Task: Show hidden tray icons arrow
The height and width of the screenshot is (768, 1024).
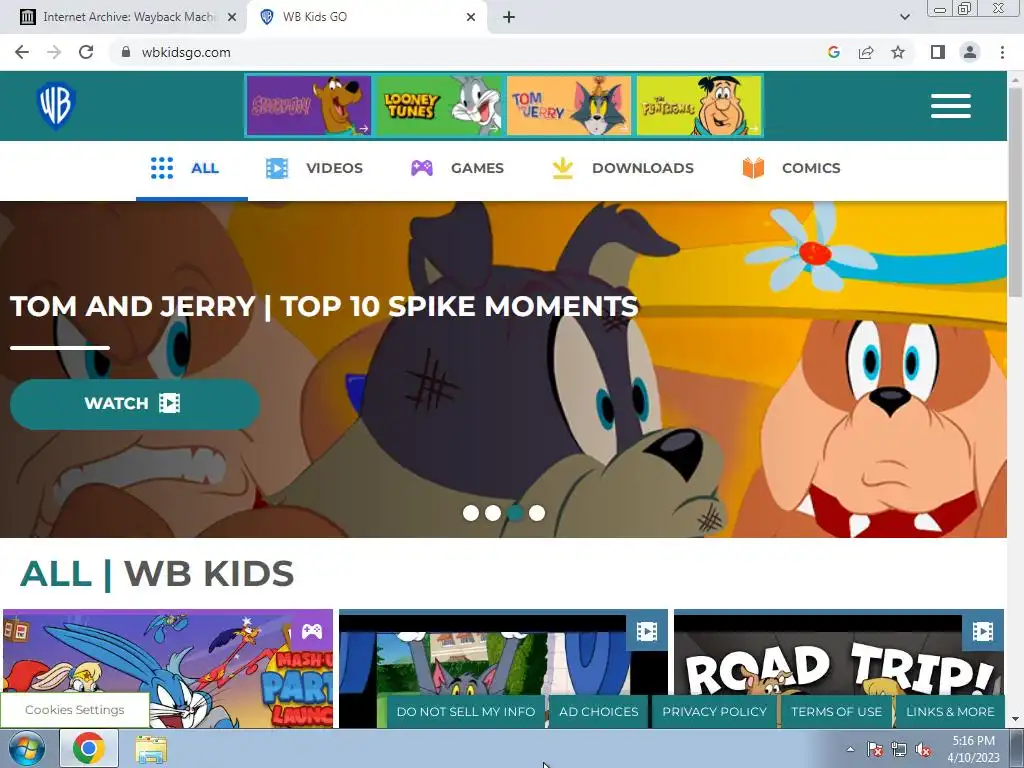Action: coord(850,749)
